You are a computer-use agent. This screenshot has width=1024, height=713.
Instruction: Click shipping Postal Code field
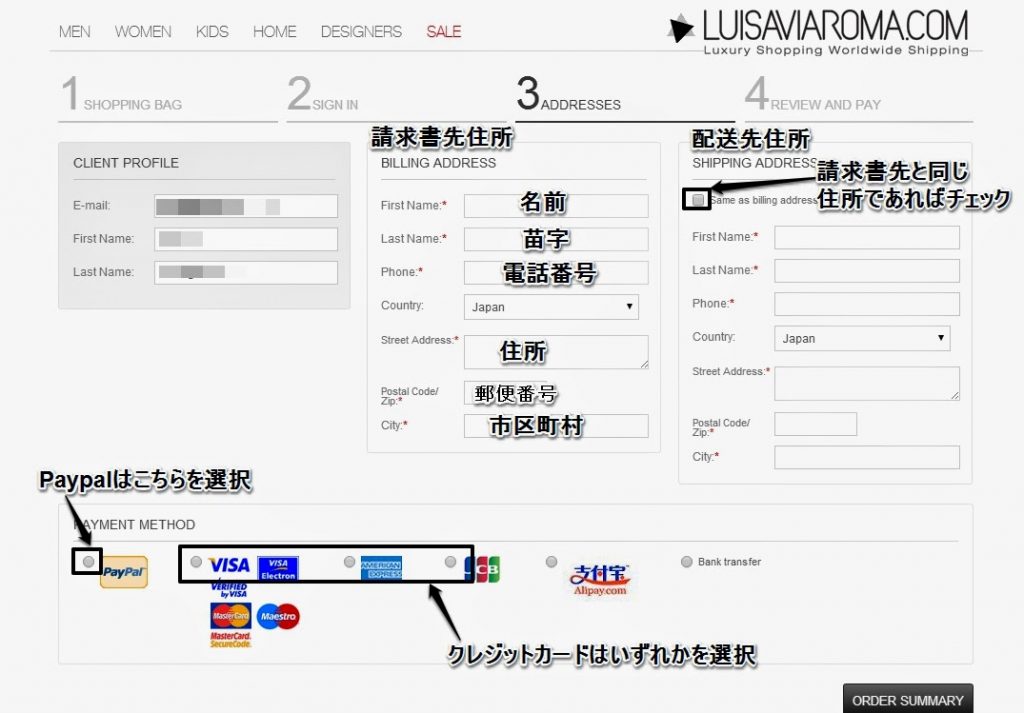(816, 424)
